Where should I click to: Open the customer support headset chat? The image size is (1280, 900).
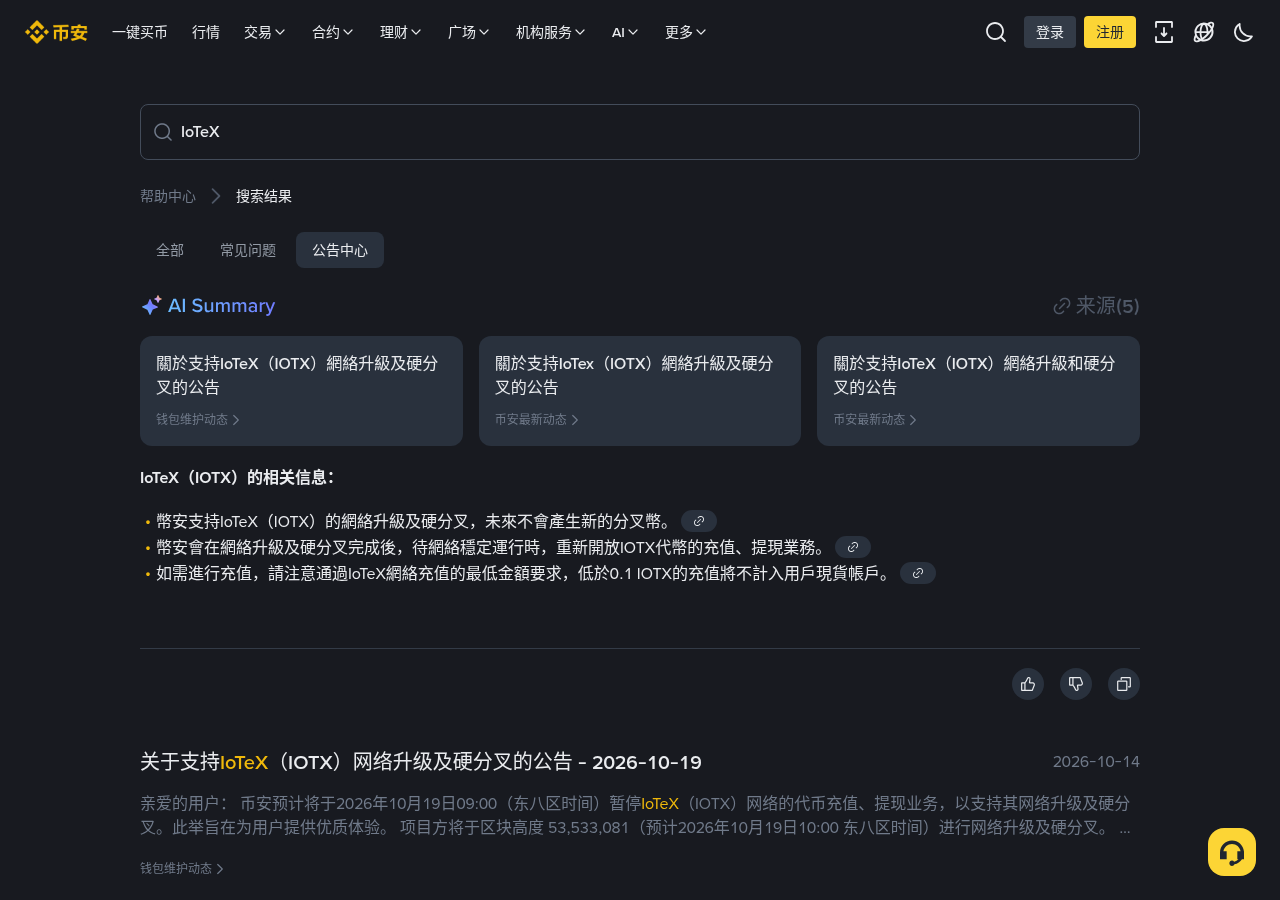click(1232, 852)
